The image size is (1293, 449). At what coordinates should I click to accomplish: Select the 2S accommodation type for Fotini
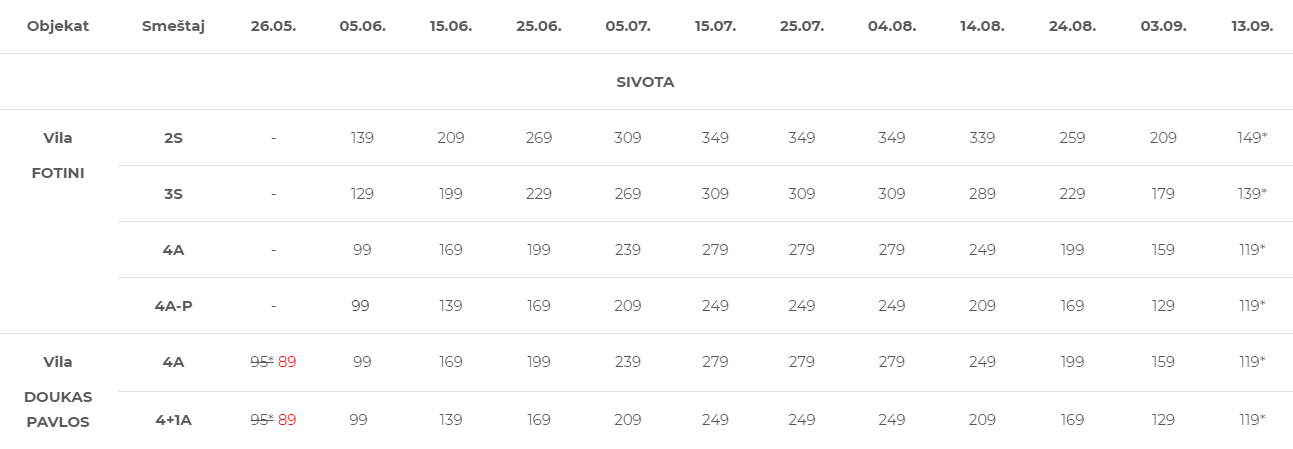click(x=173, y=138)
